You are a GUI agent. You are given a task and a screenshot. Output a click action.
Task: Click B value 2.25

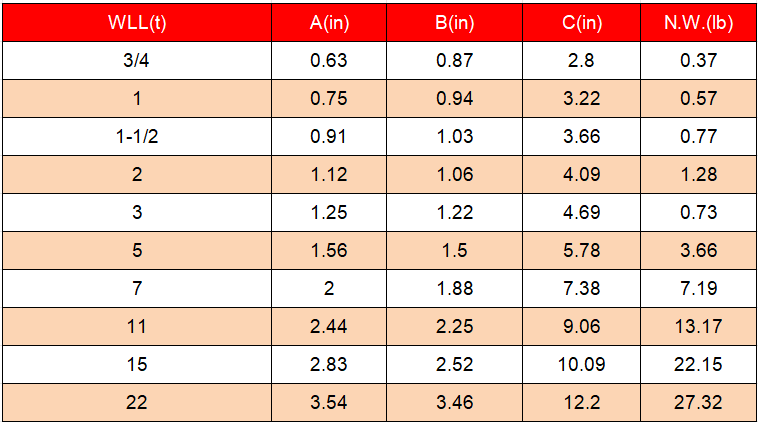point(454,327)
